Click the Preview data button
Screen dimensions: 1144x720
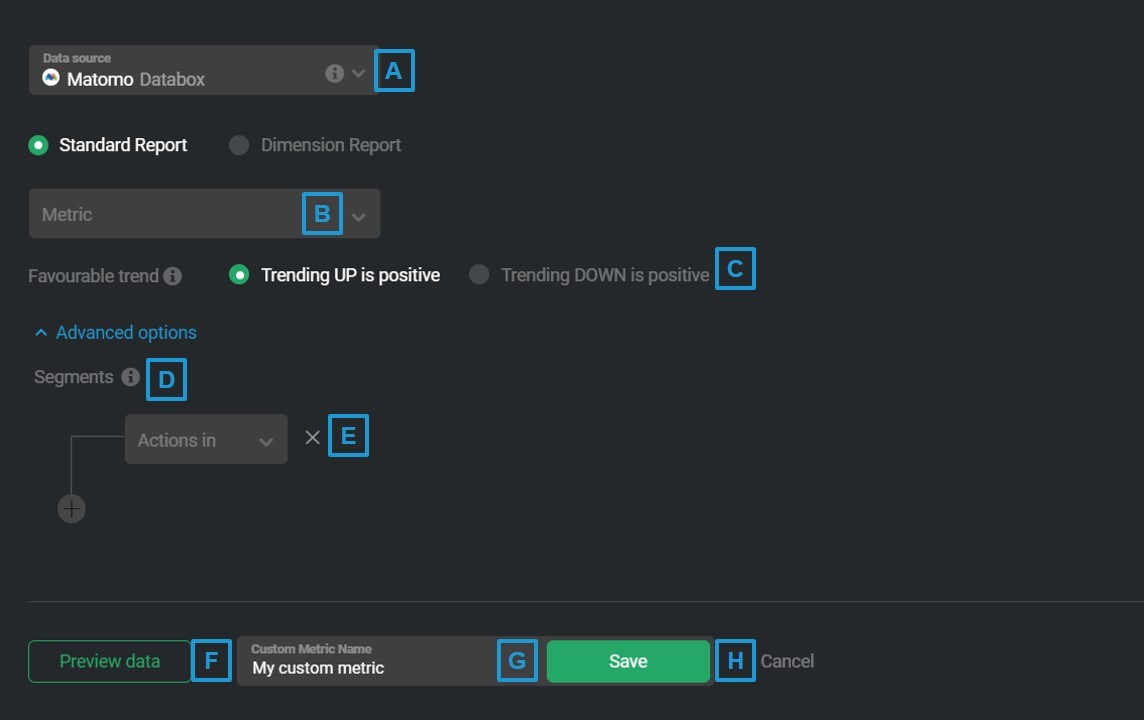108,661
